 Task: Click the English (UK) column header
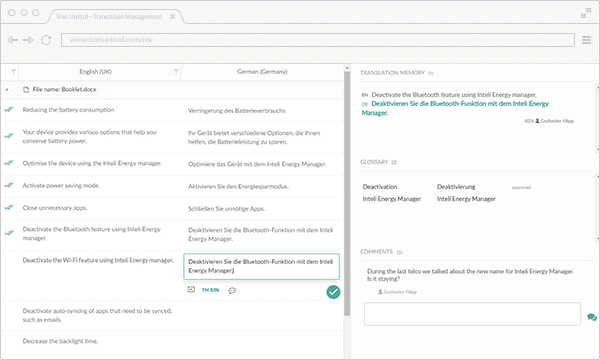[x=95, y=72]
